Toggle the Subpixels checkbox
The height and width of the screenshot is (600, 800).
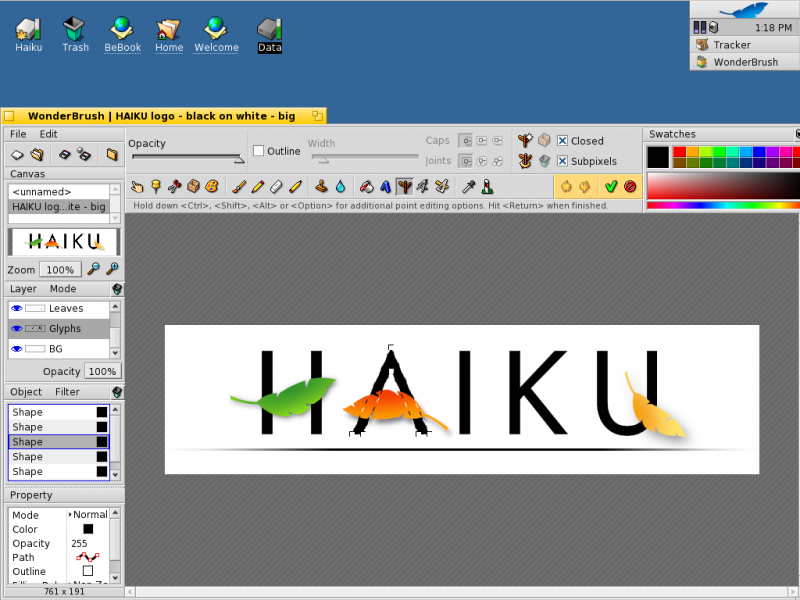pyautogui.click(x=562, y=161)
